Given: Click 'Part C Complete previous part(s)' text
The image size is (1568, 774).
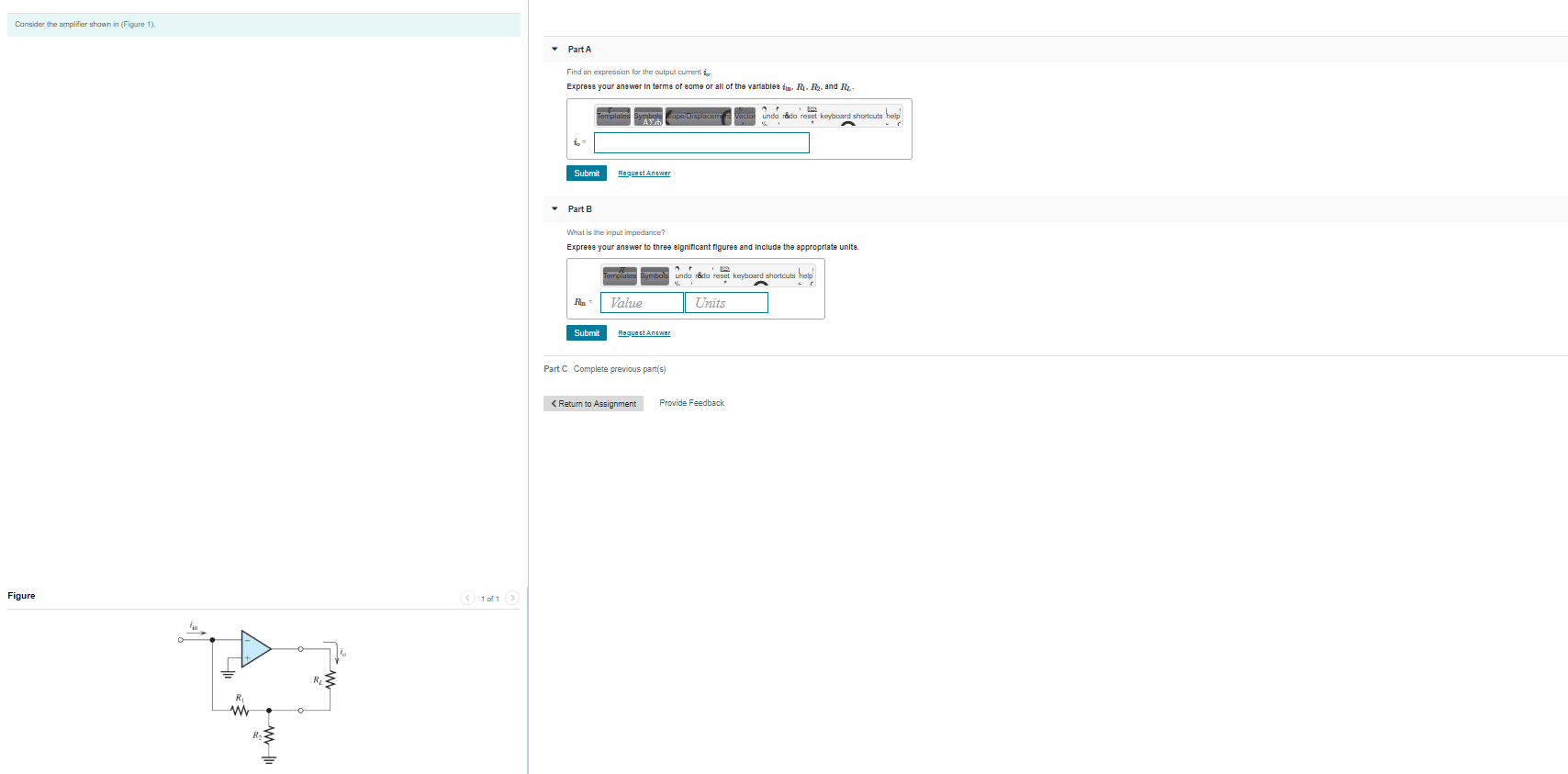Looking at the screenshot, I should click(605, 369).
